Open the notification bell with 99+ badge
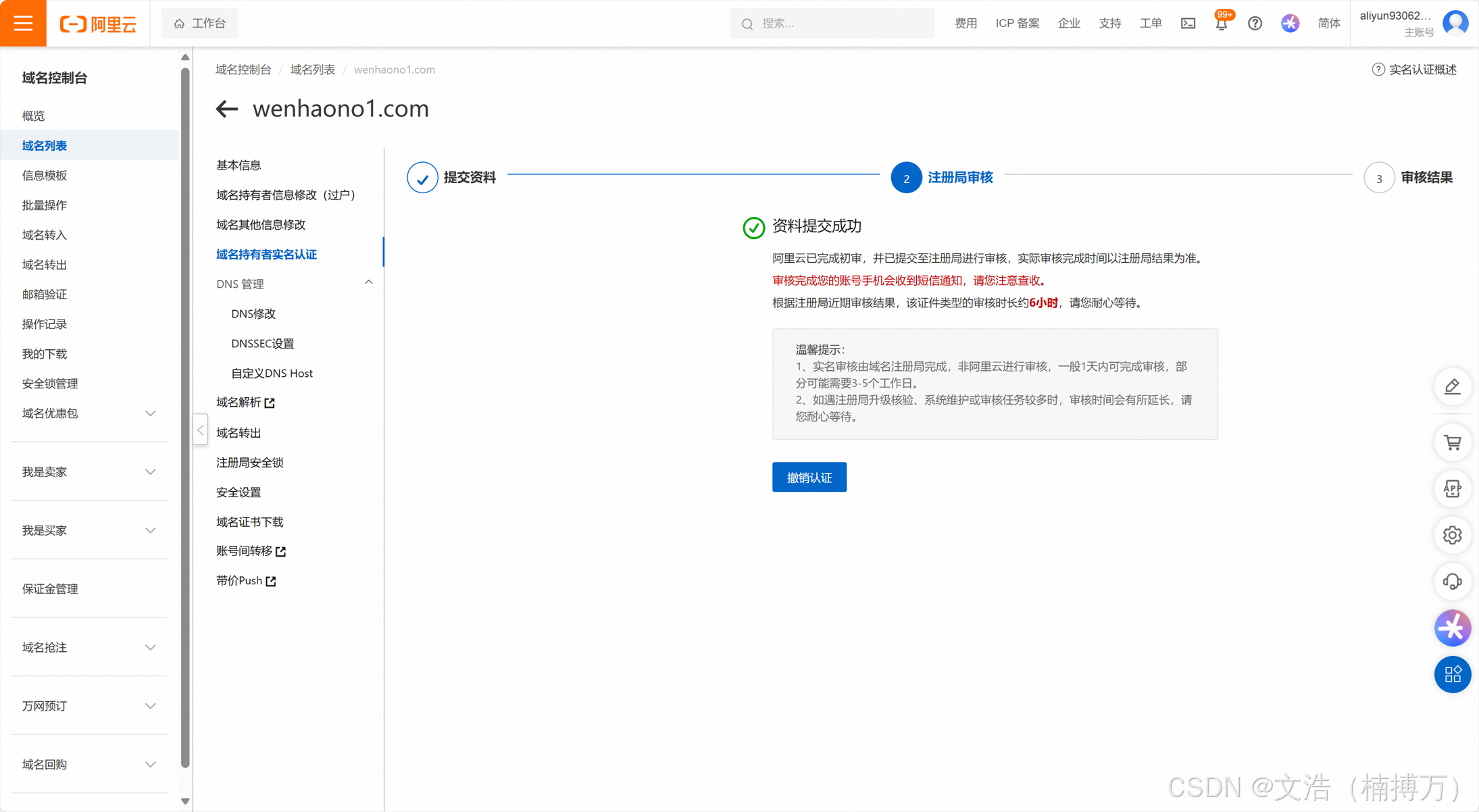Image resolution: width=1479 pixels, height=812 pixels. click(1221, 24)
